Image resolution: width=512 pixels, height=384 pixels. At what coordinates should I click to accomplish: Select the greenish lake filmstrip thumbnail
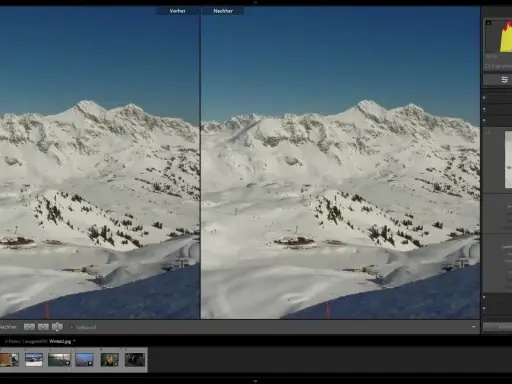pyautogui.click(x=59, y=360)
